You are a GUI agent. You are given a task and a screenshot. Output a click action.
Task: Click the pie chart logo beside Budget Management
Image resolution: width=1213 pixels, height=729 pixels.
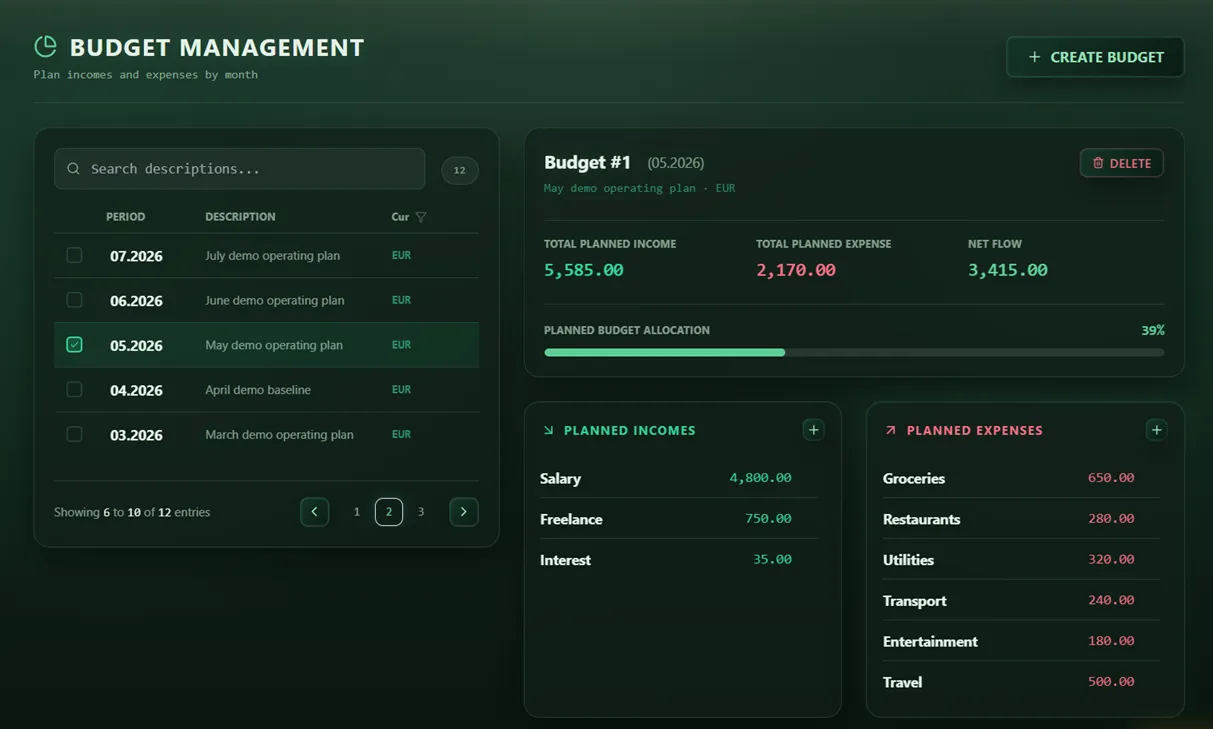[x=45, y=46]
